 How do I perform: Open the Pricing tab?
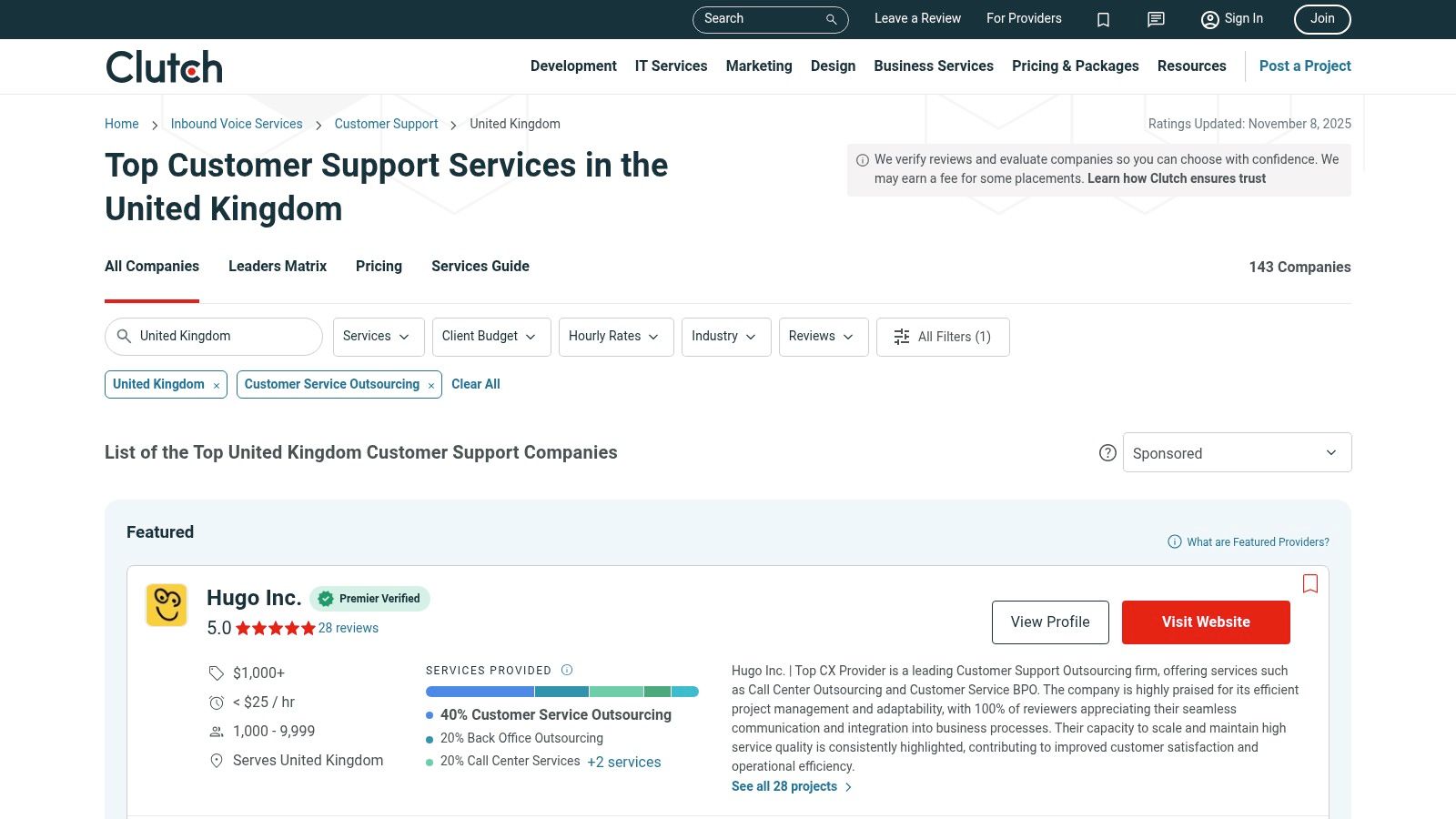click(x=379, y=267)
